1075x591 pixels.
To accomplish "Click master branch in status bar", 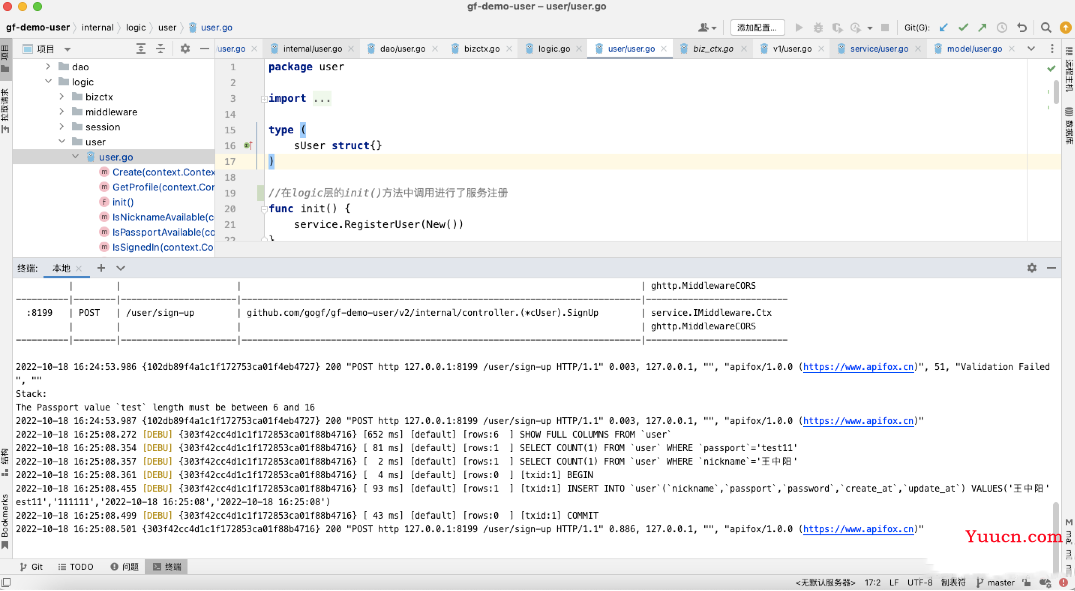I will (x=995, y=583).
